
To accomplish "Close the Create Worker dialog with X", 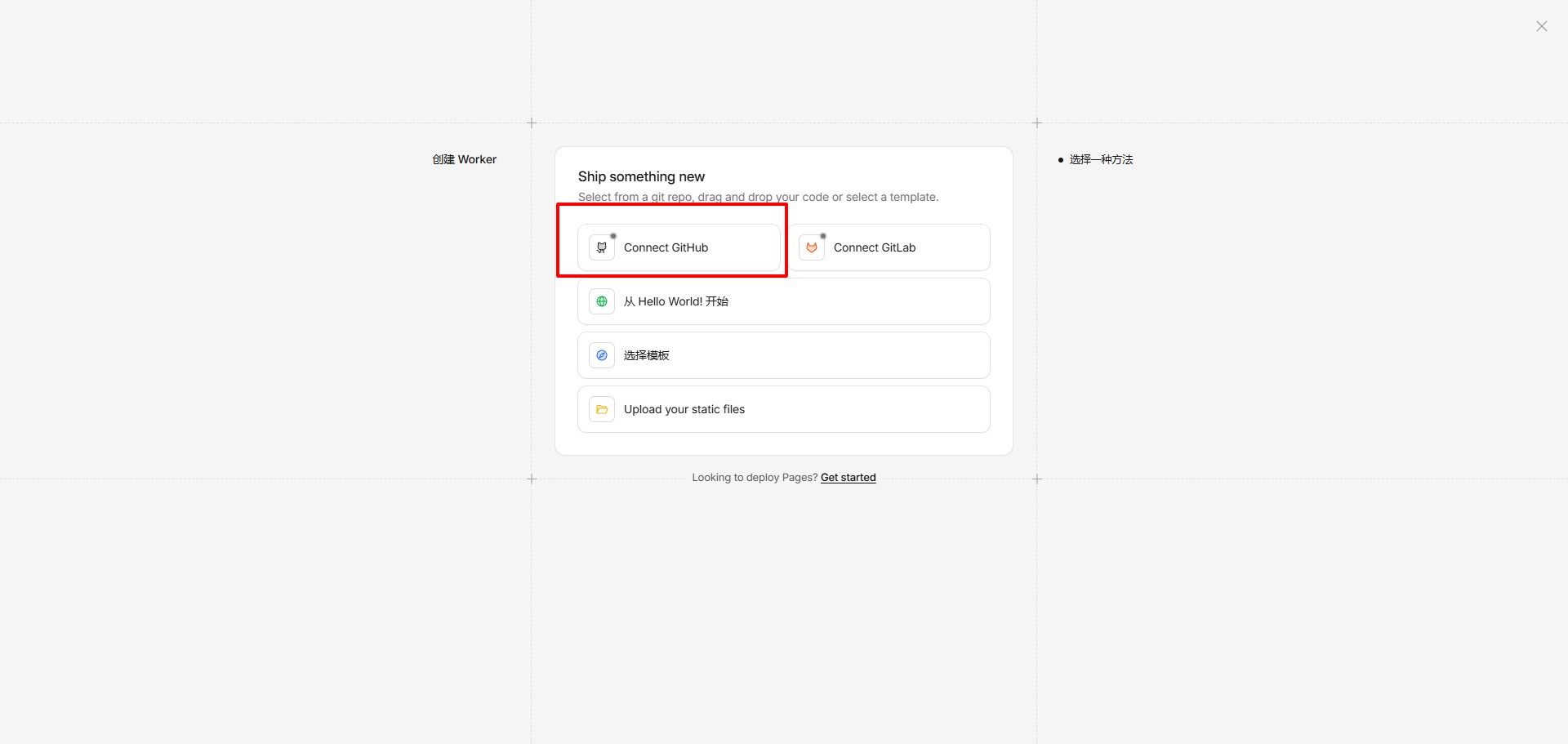I will coord(1542,26).
